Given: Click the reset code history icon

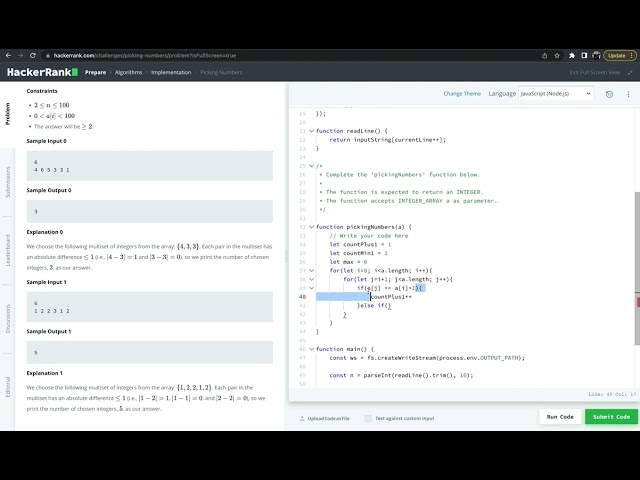Looking at the screenshot, I should pos(609,94).
